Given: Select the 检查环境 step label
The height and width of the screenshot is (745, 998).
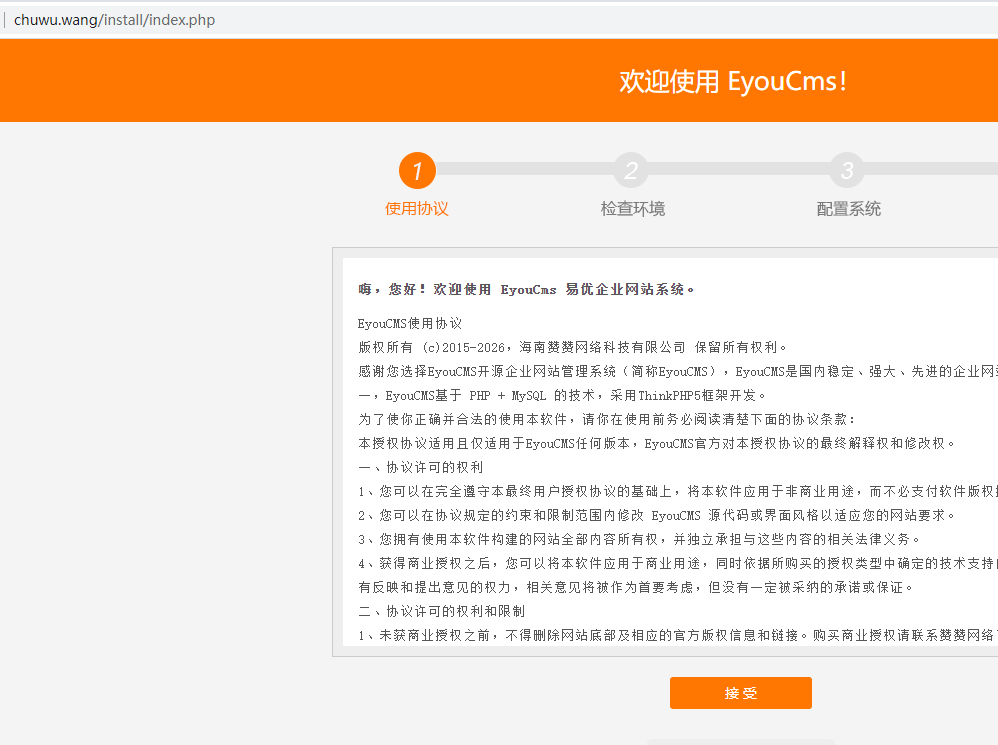Looking at the screenshot, I should (632, 209).
